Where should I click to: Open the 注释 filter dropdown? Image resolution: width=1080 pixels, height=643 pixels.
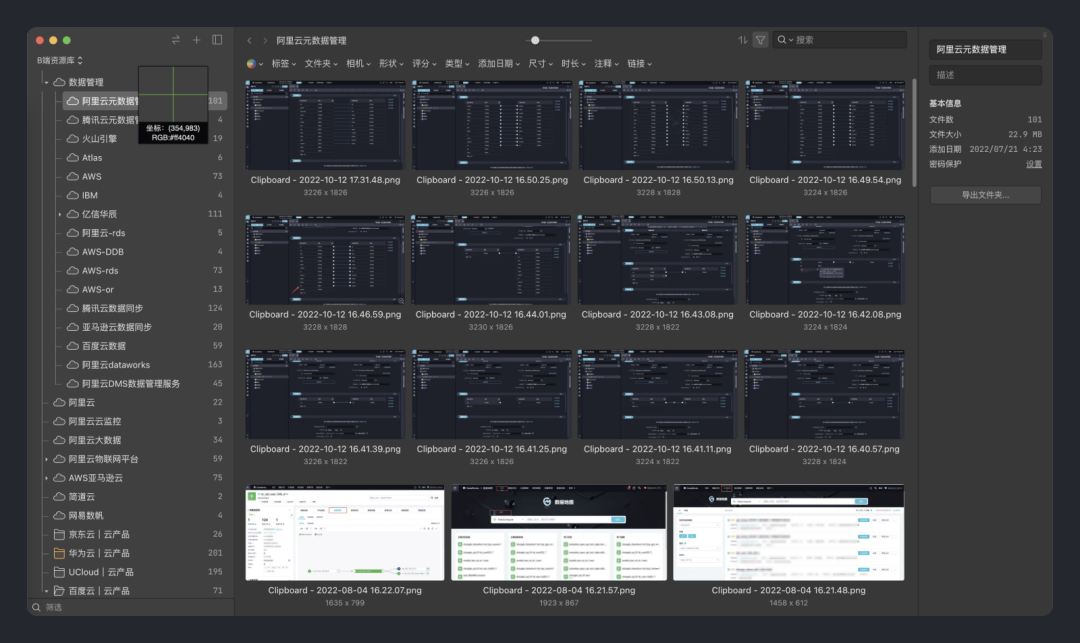tap(606, 63)
